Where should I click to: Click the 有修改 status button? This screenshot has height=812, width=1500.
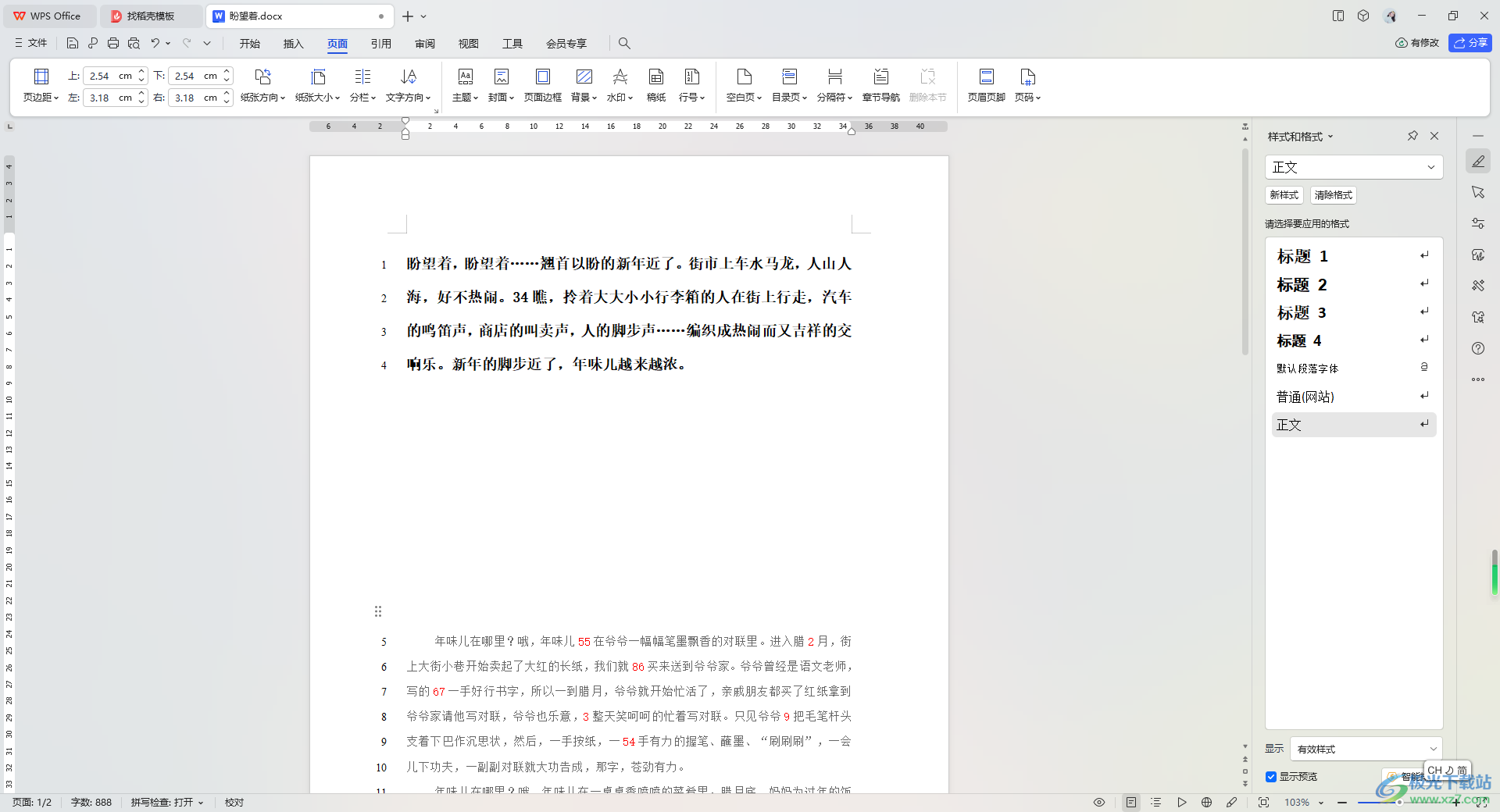pos(1417,43)
